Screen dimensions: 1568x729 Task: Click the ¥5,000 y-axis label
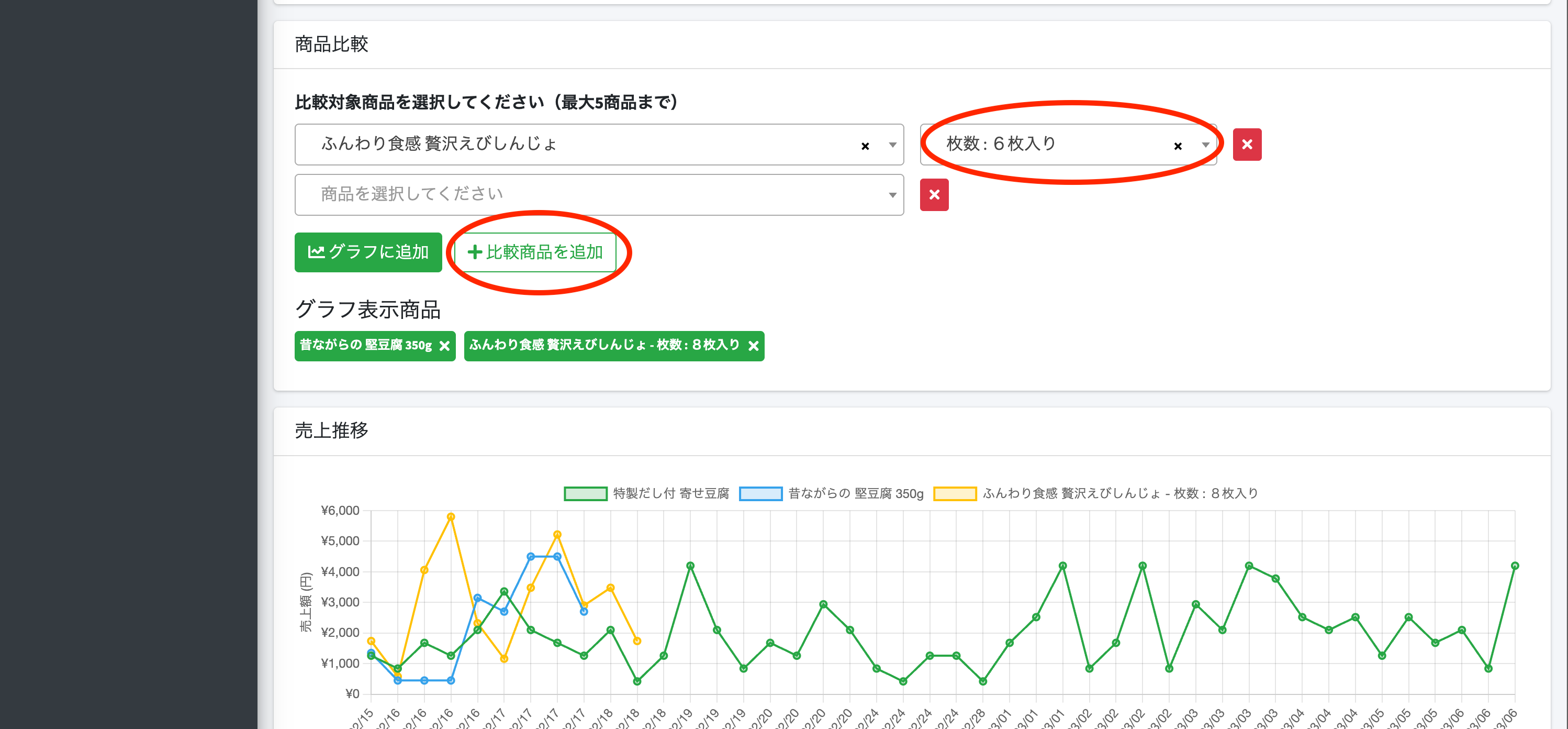click(340, 541)
